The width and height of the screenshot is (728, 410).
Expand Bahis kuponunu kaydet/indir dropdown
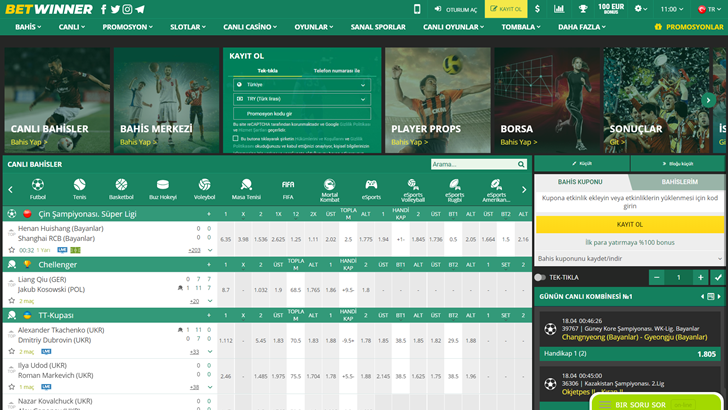coord(630,259)
